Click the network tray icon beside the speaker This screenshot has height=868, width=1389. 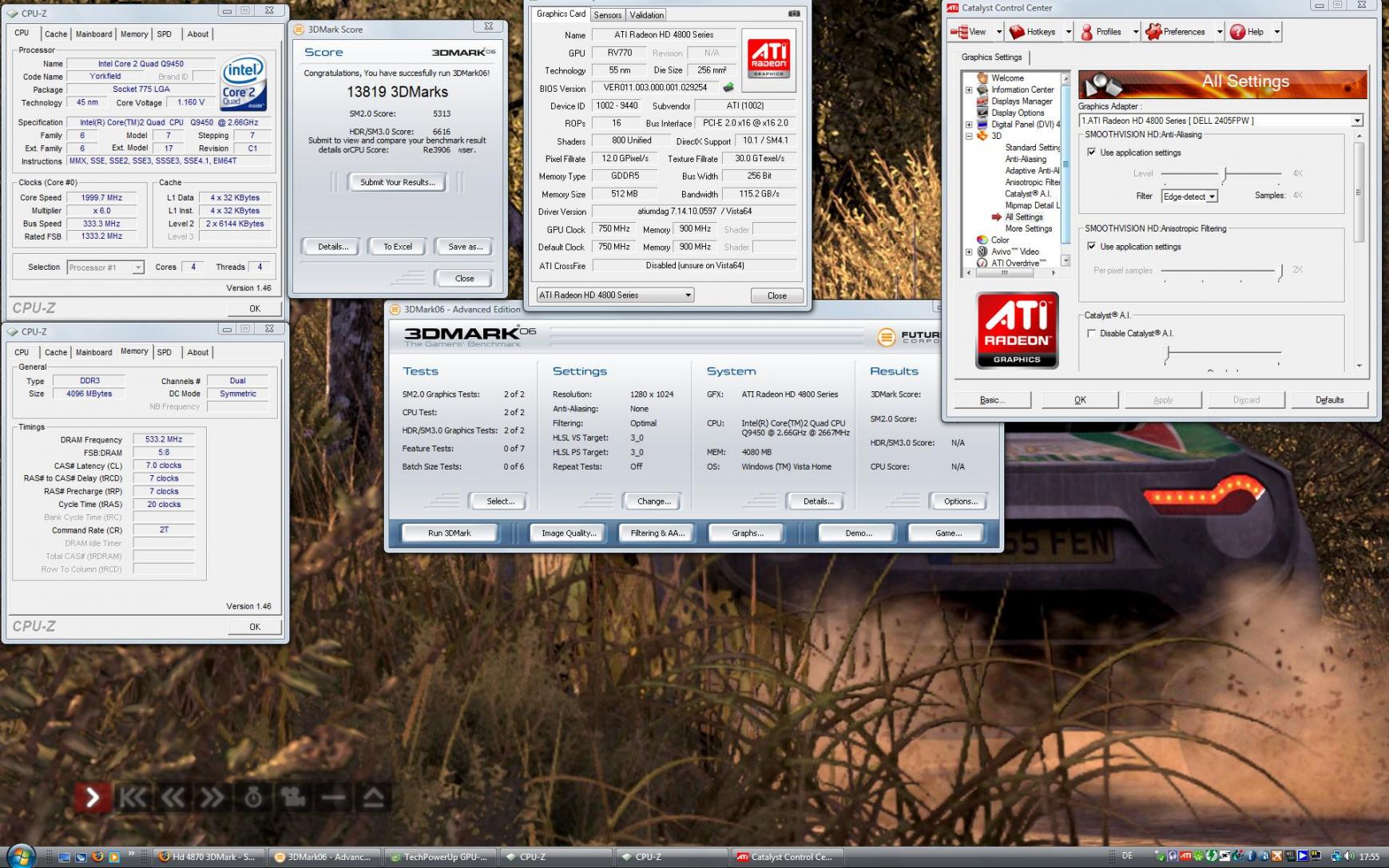[1335, 856]
